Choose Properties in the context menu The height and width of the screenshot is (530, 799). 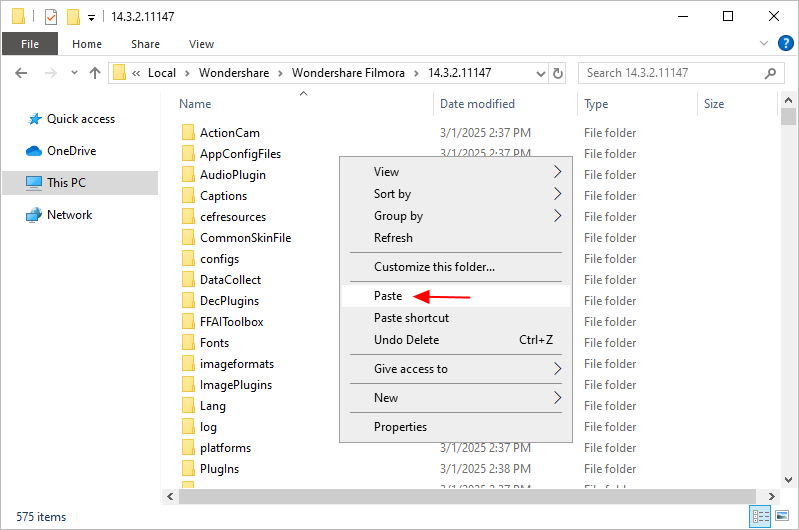coord(400,427)
